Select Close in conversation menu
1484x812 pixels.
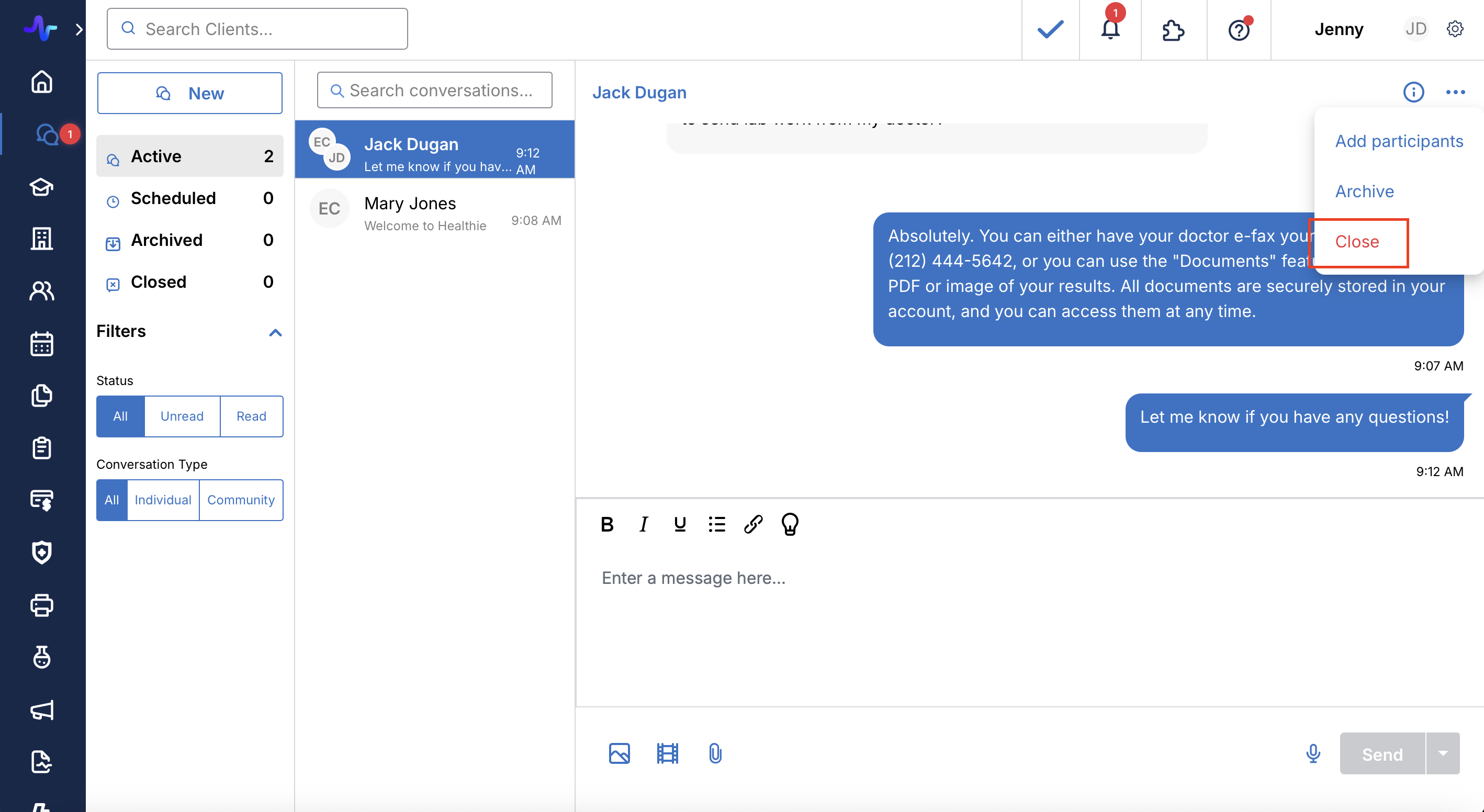(1357, 242)
